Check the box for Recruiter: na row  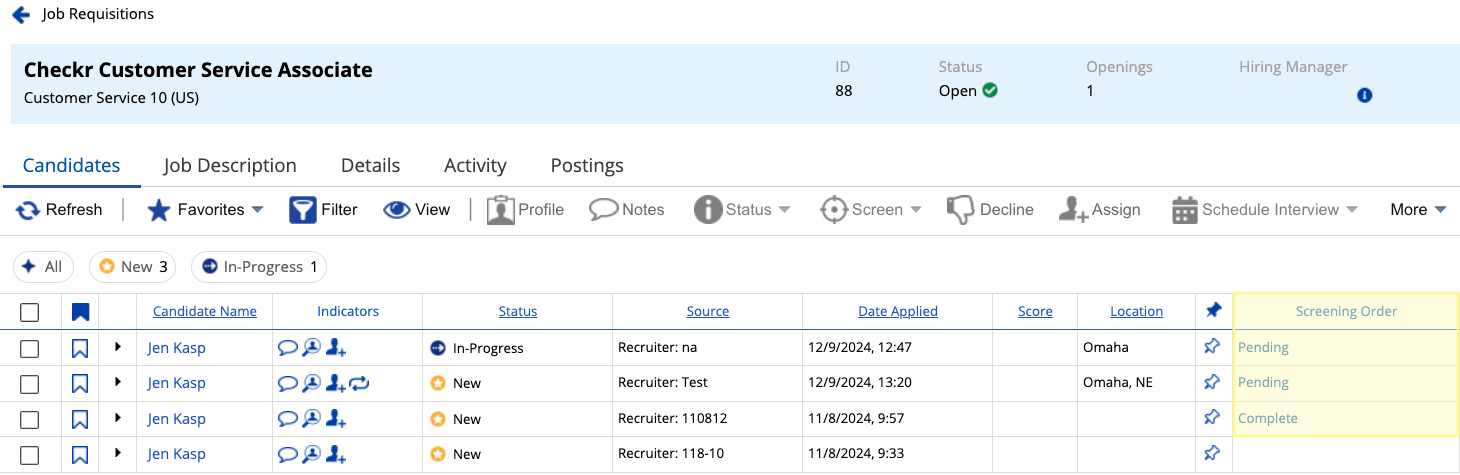(30, 348)
